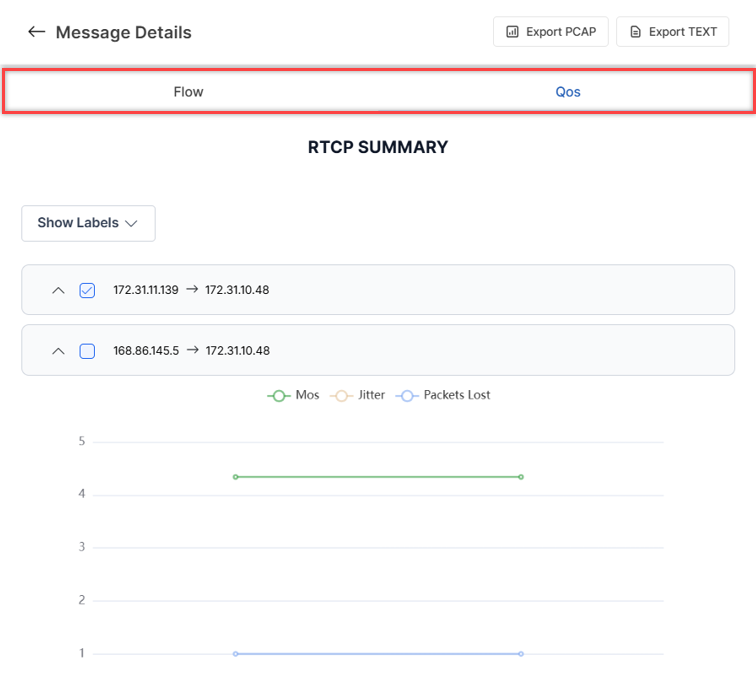This screenshot has width=756, height=691.
Task: Select the Qos tab
Action: click(568, 92)
